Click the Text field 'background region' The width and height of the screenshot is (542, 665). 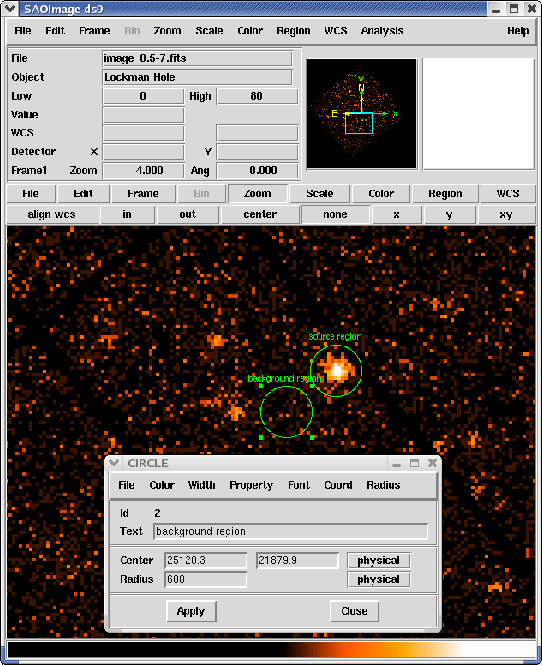[290, 531]
